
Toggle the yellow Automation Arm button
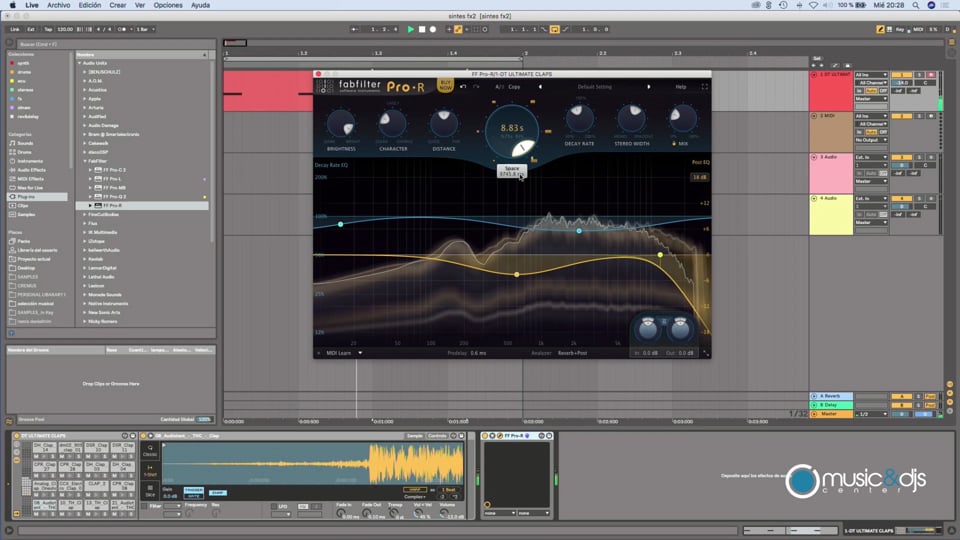point(458,29)
